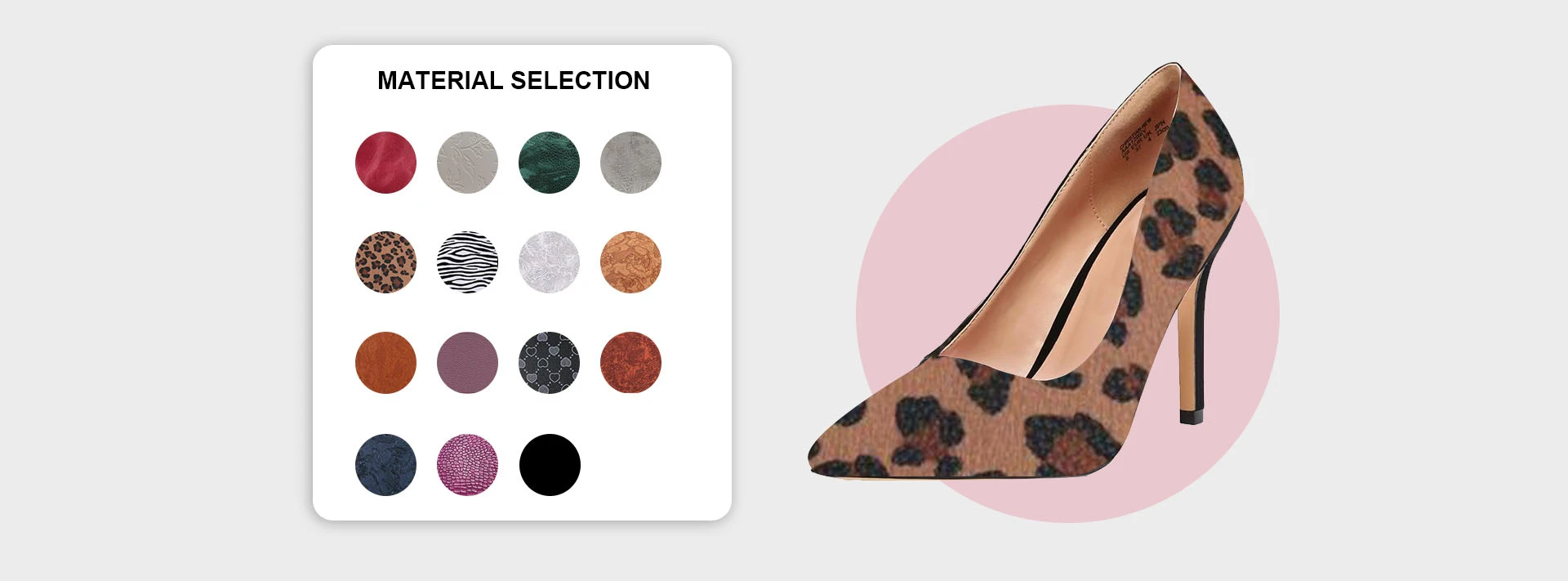Screen dimensions: 1568x581
Task: Select the white lace pattern swatch
Action: [549, 262]
